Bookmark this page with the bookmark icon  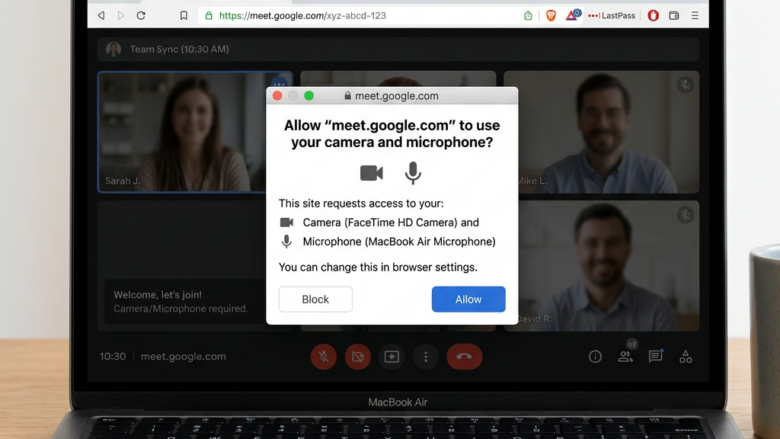pos(184,15)
